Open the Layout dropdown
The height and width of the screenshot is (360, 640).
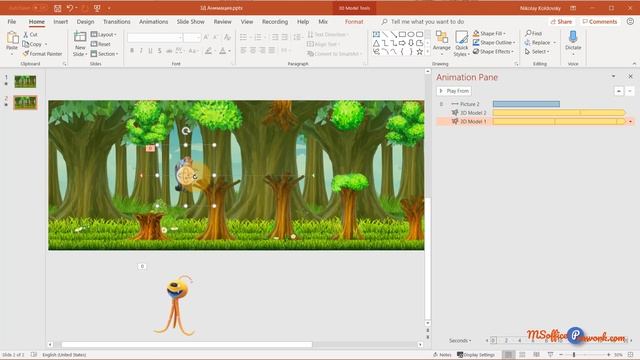104,35
